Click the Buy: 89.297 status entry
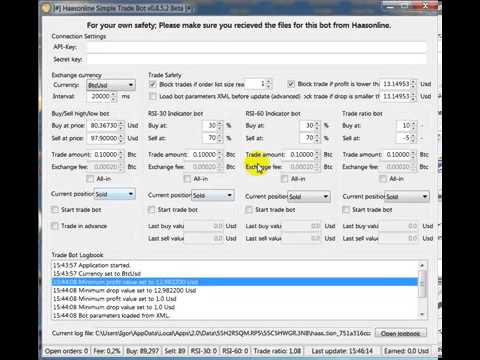The width and height of the screenshot is (480, 360). pyautogui.click(x=143, y=351)
